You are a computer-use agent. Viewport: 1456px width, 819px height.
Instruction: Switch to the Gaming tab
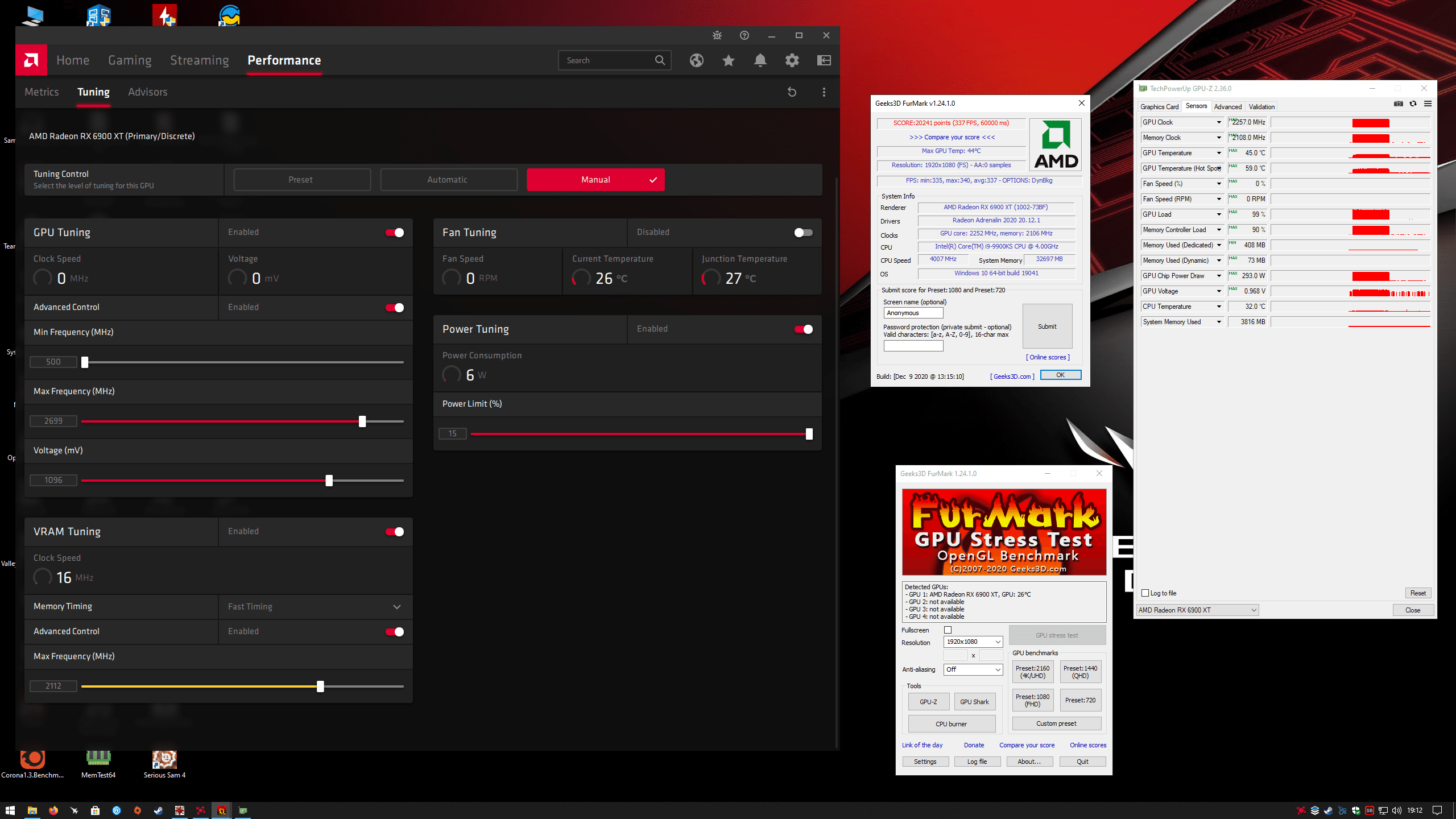tap(130, 60)
